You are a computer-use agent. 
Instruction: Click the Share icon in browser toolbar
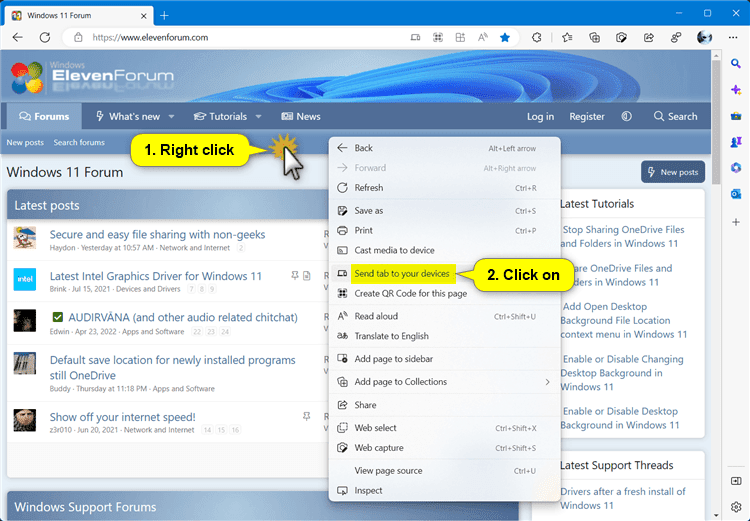point(649,37)
